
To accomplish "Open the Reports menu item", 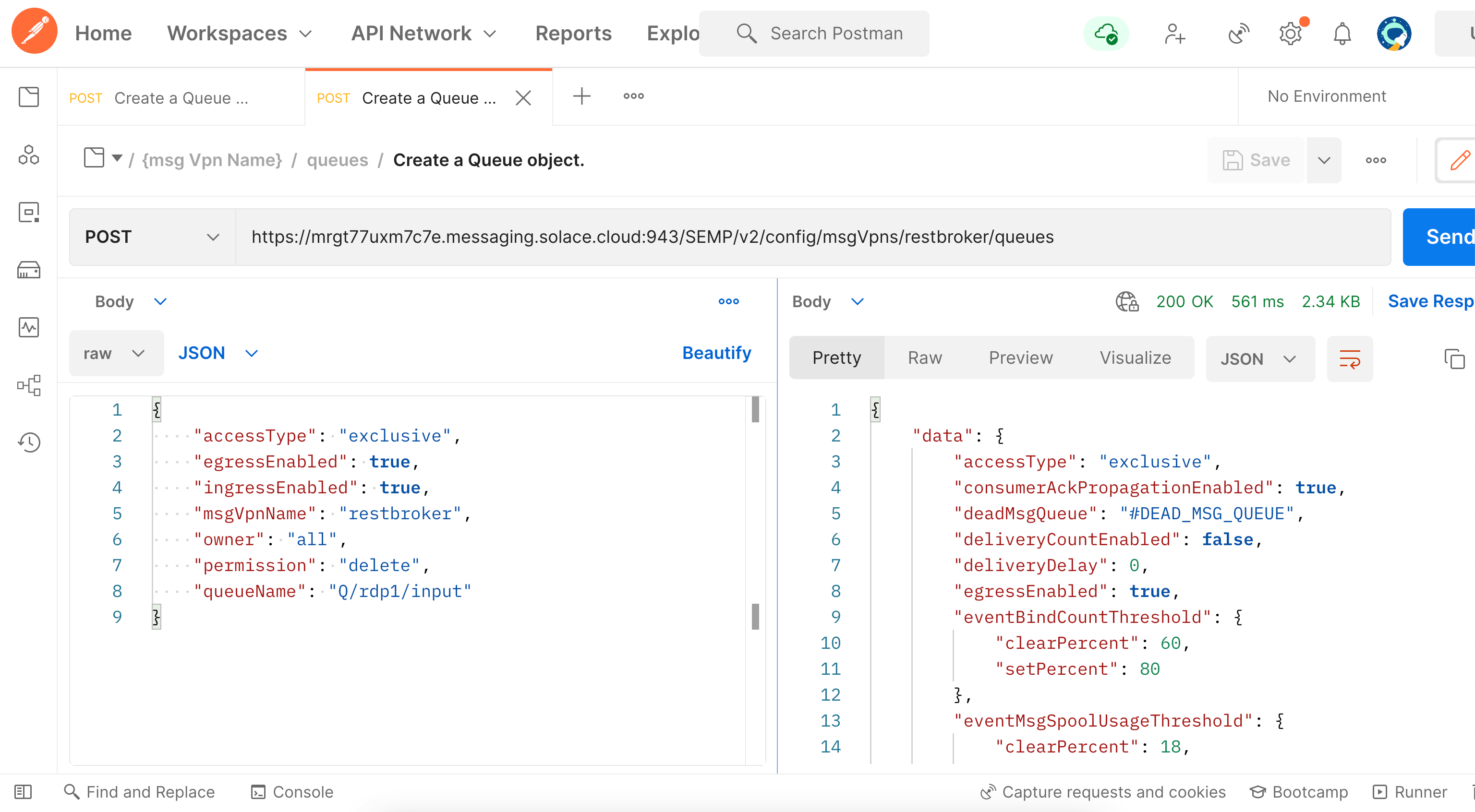I will tap(573, 33).
